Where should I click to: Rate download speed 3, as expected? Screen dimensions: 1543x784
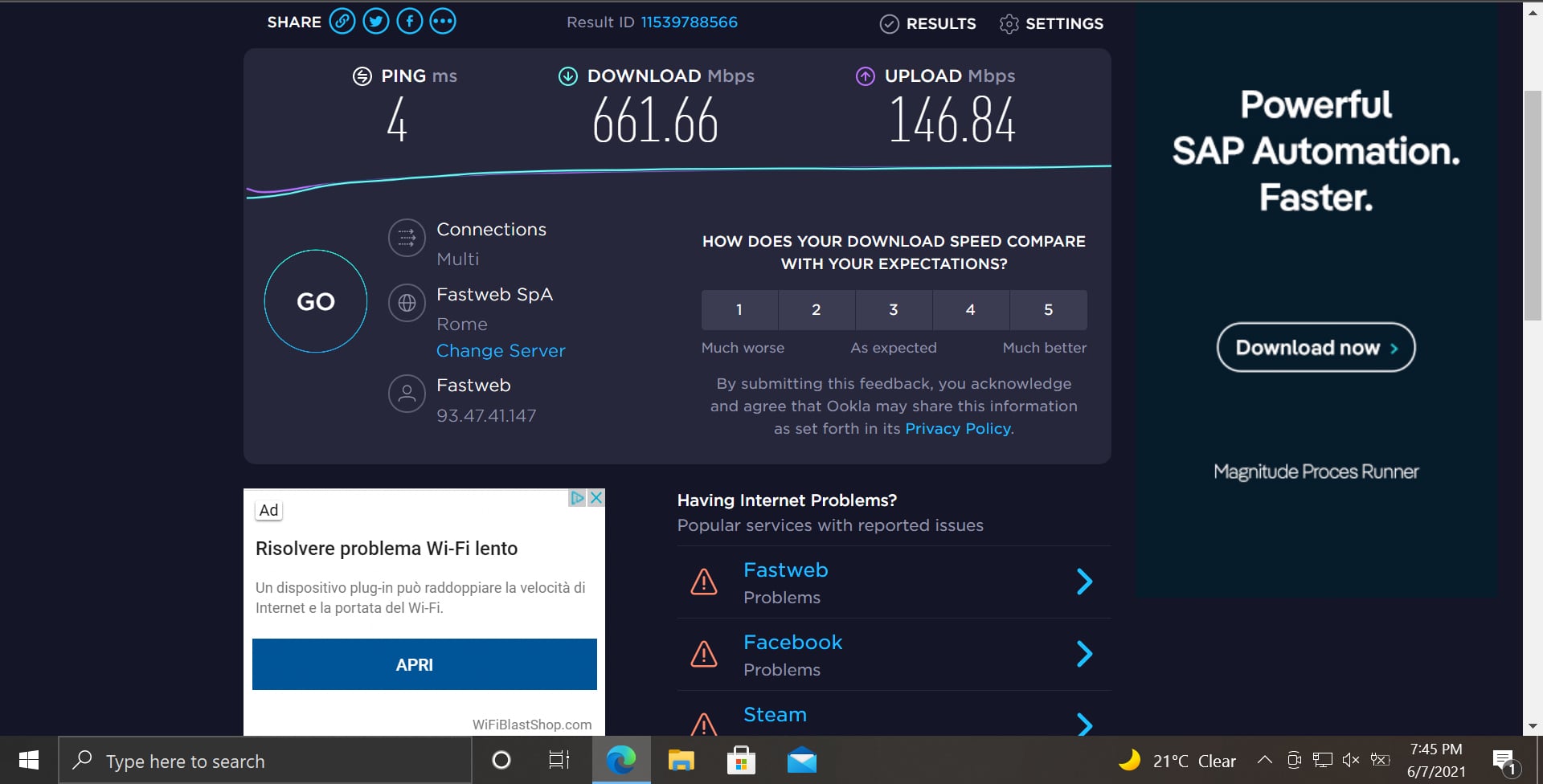[x=894, y=310]
